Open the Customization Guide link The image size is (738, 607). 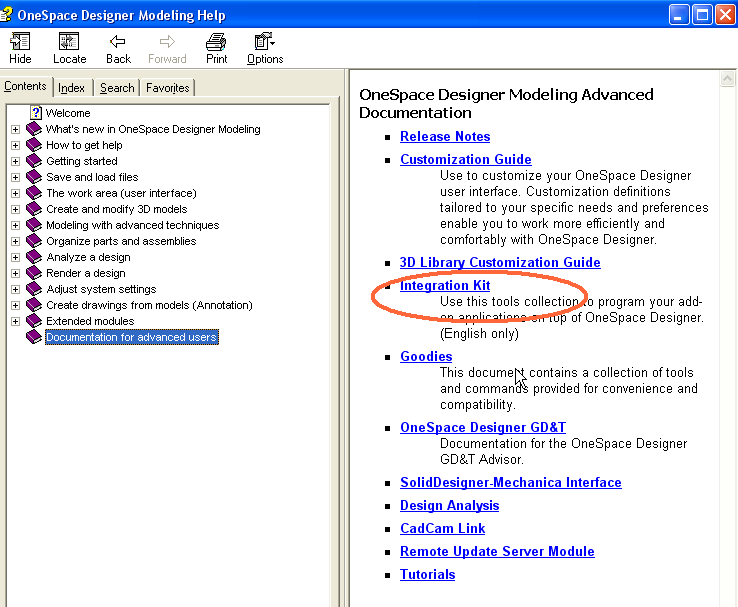pos(465,160)
